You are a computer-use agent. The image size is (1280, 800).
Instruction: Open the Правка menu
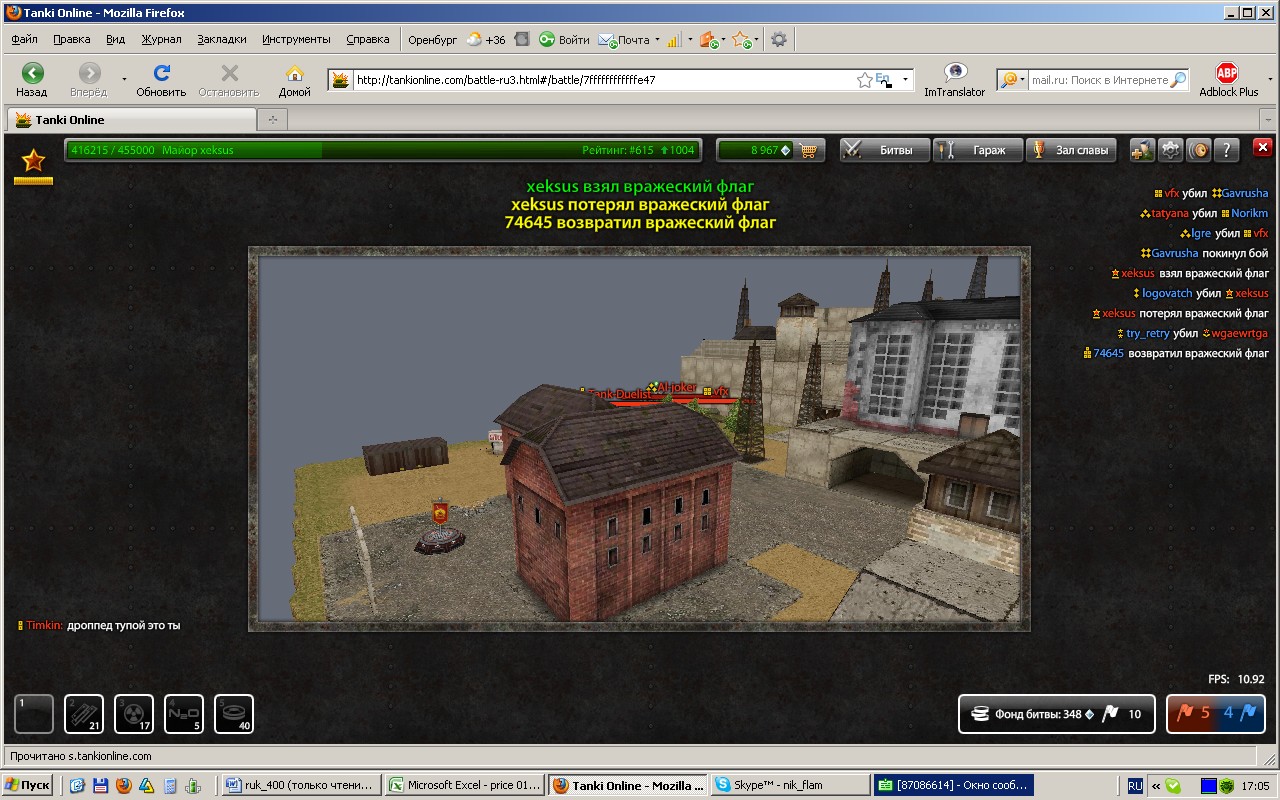pos(72,40)
